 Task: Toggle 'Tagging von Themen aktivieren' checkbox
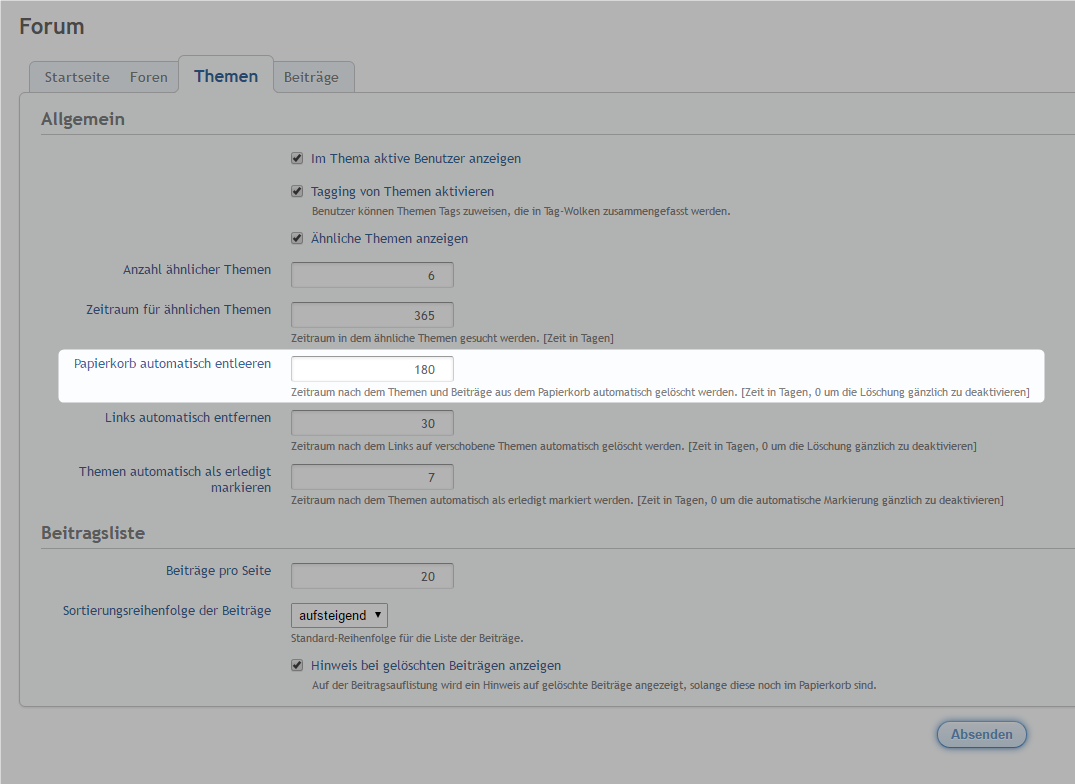[297, 191]
